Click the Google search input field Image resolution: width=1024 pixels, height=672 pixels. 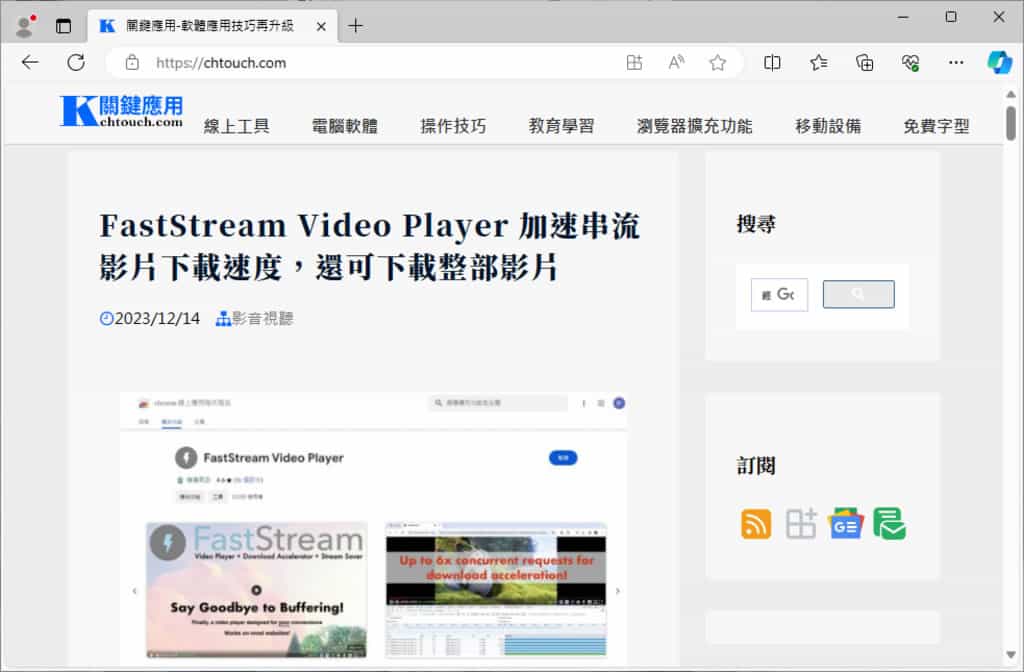click(779, 295)
